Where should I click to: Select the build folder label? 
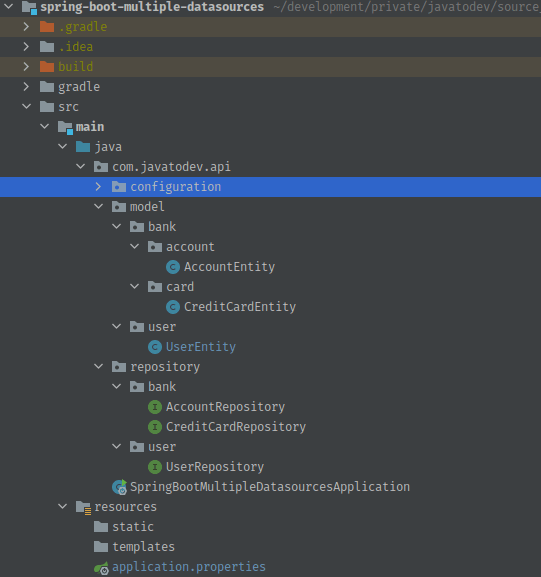(x=75, y=67)
